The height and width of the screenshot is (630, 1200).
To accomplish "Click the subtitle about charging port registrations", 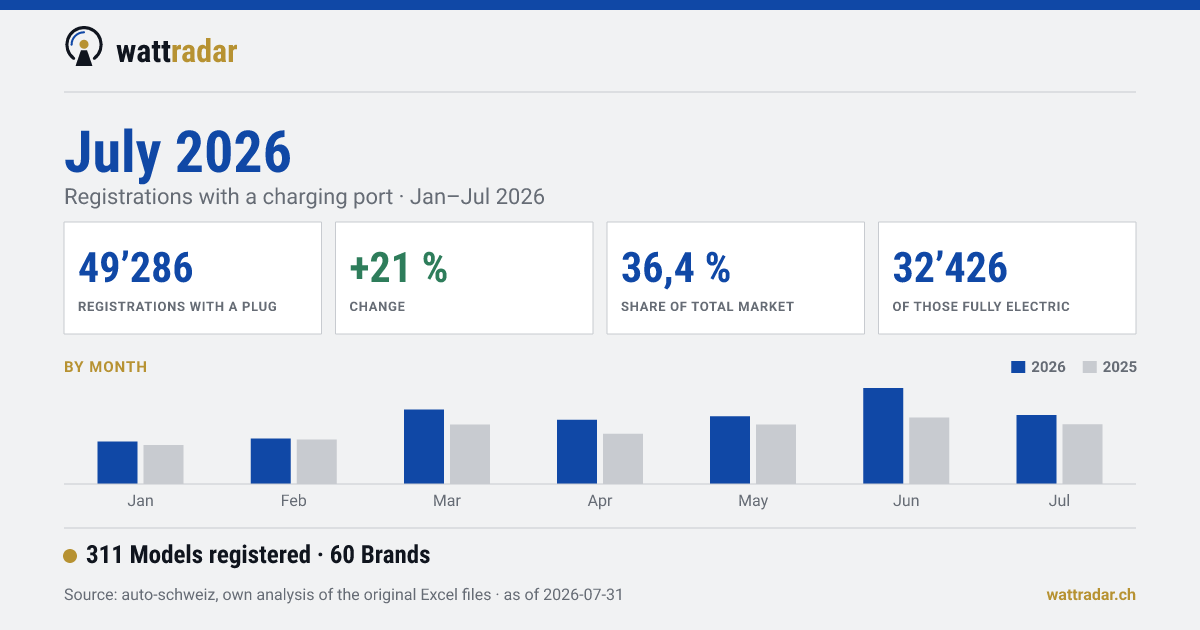I will point(304,197).
